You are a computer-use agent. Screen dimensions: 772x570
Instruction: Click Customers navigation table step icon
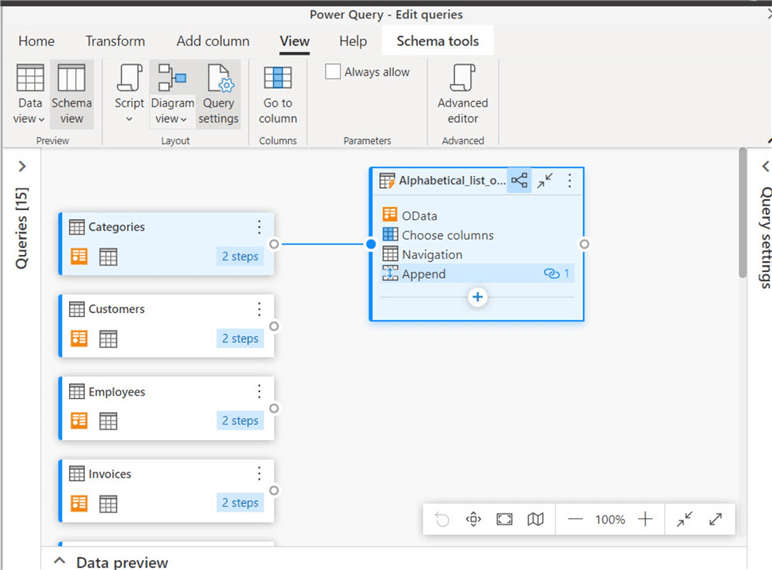pos(108,339)
